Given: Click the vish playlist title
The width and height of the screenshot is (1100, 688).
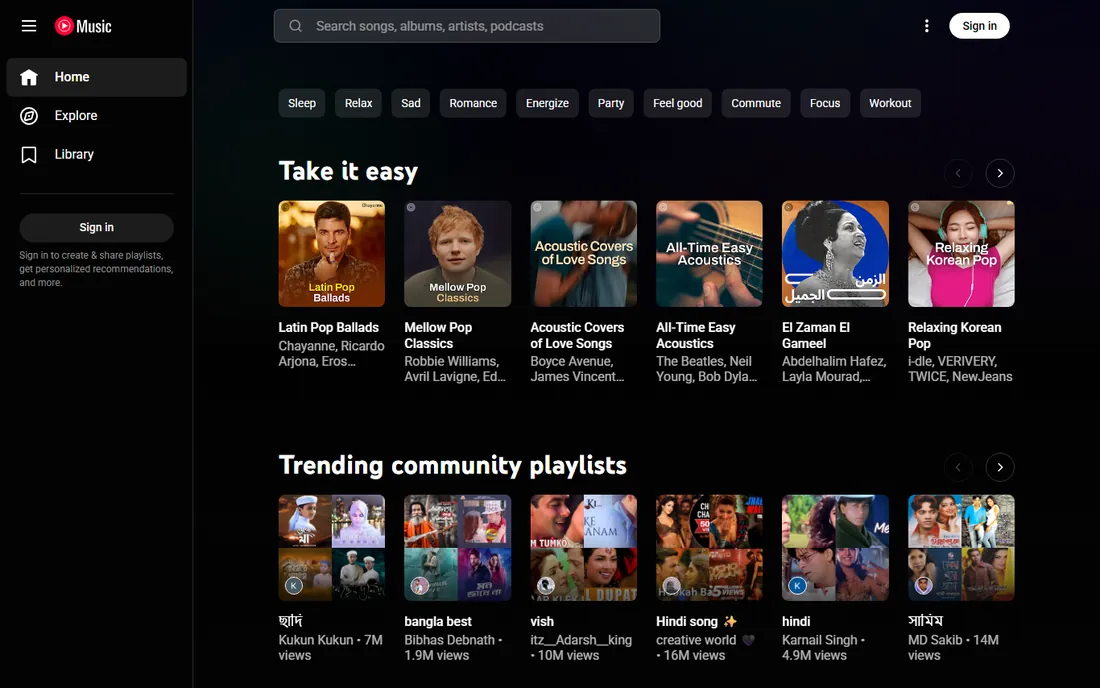Looking at the screenshot, I should pos(542,621).
